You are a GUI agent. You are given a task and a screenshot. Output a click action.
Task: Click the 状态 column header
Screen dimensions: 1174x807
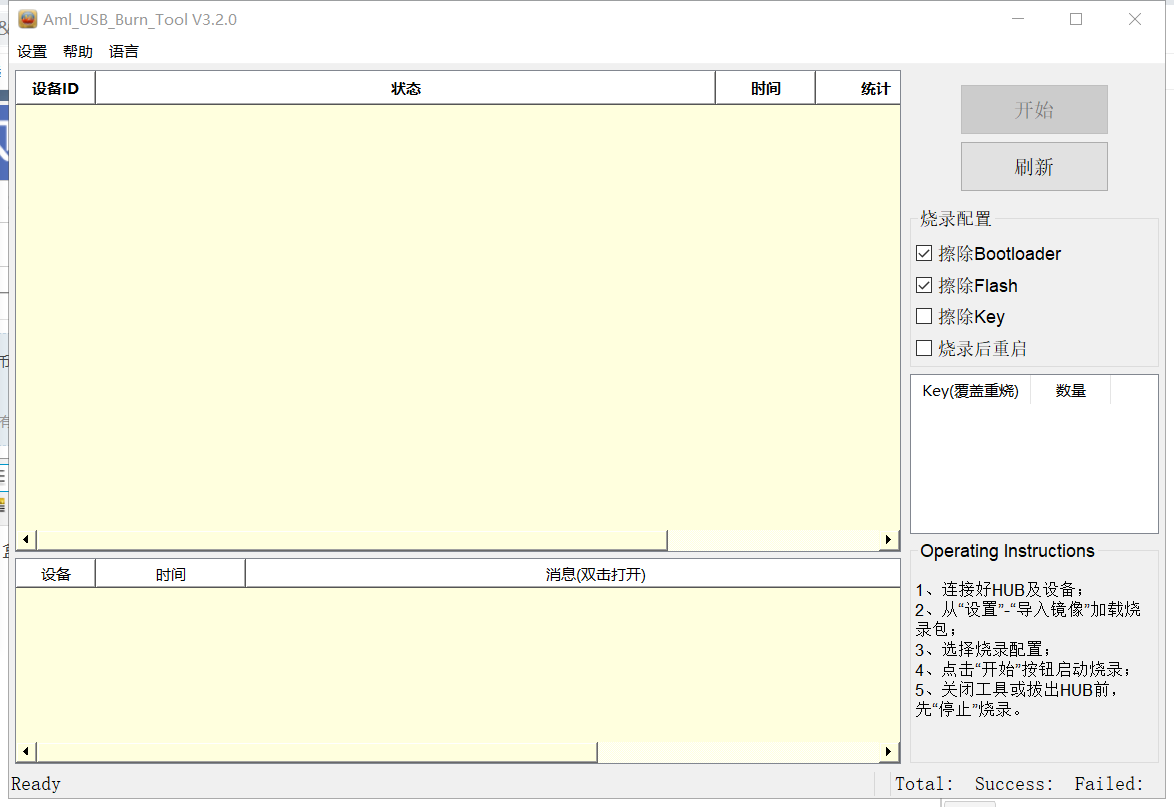coord(405,89)
